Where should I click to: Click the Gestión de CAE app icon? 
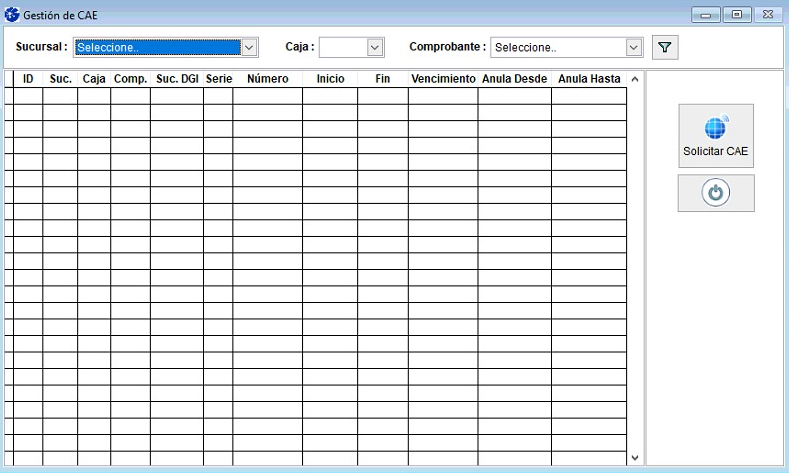pyautogui.click(x=12, y=15)
